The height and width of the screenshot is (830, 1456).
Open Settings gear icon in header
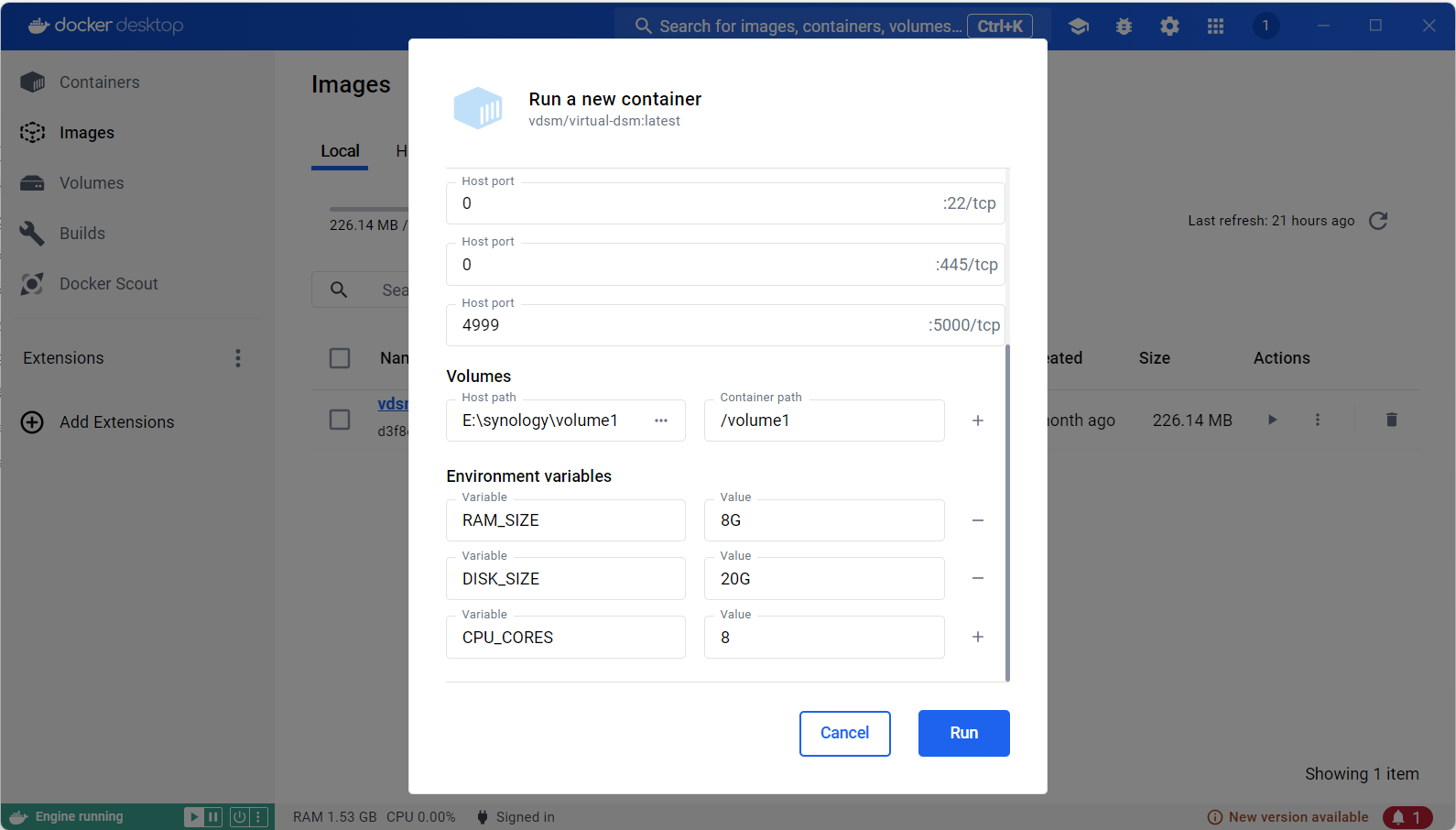coord(1170,27)
